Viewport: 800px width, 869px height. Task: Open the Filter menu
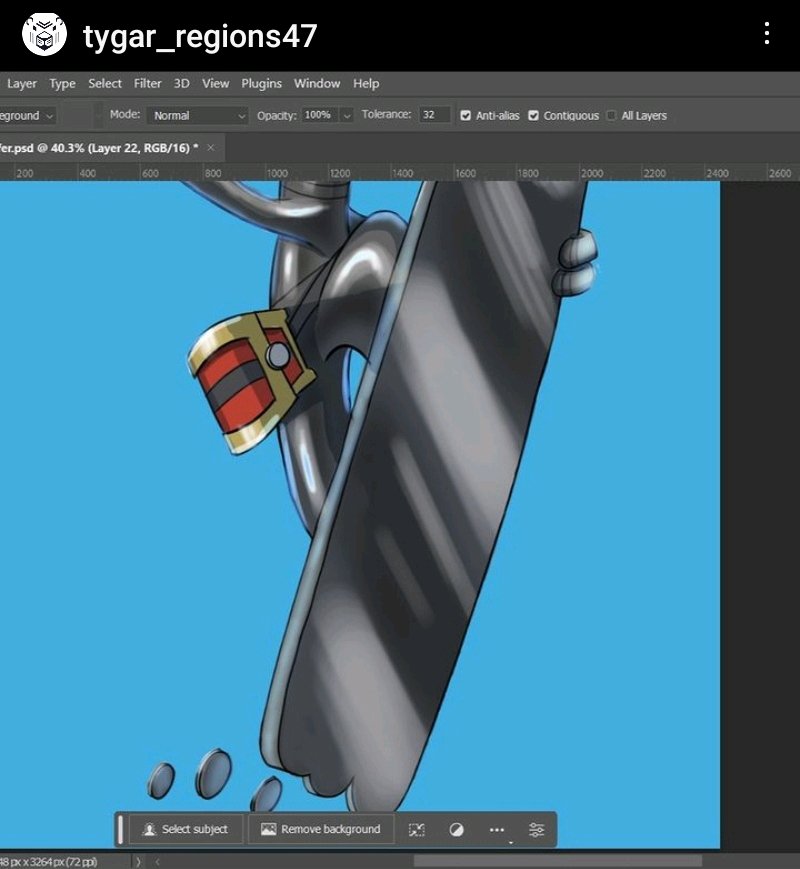(x=147, y=84)
